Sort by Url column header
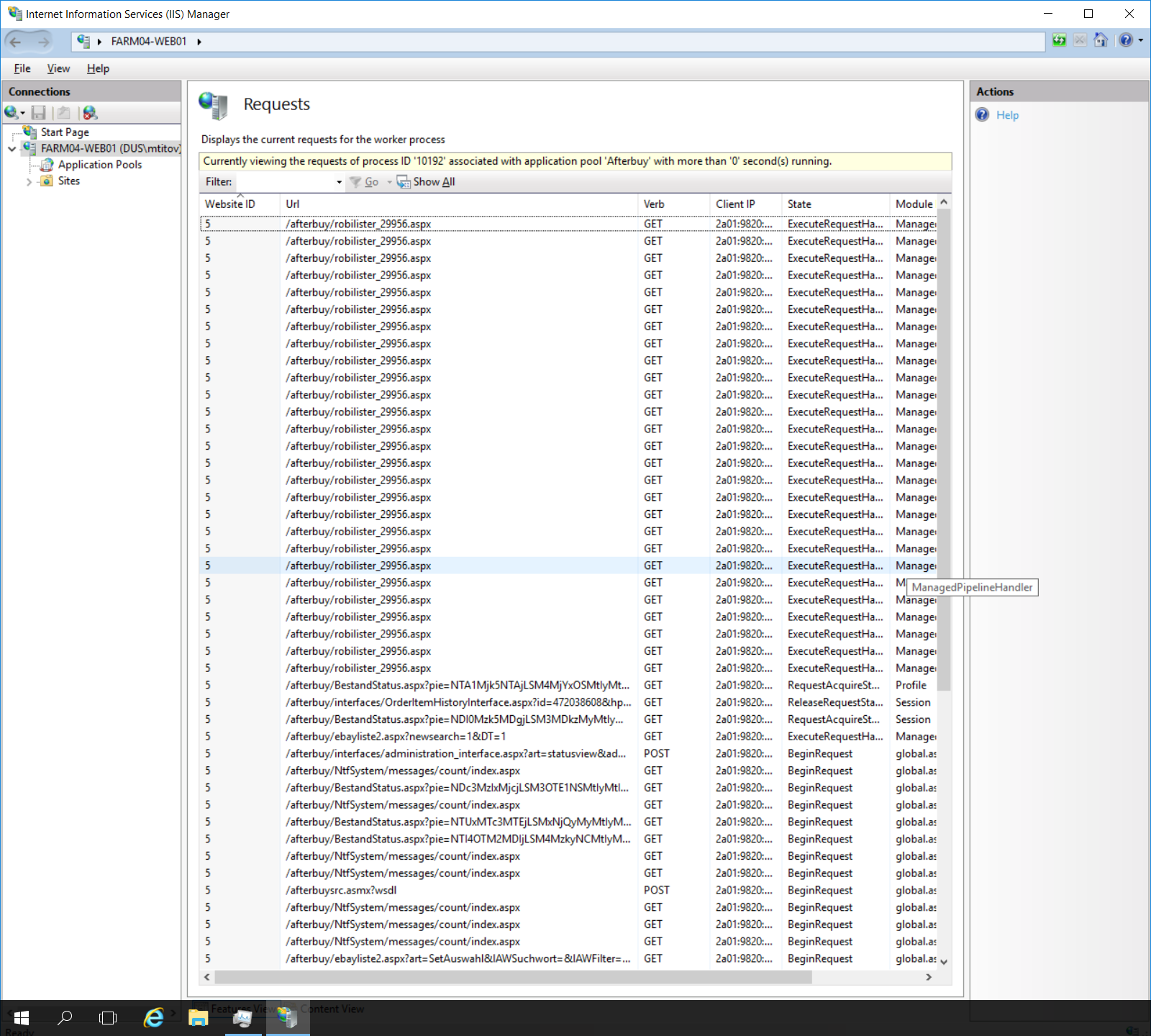Image resolution: width=1151 pixels, height=1036 pixels. pyautogui.click(x=460, y=204)
